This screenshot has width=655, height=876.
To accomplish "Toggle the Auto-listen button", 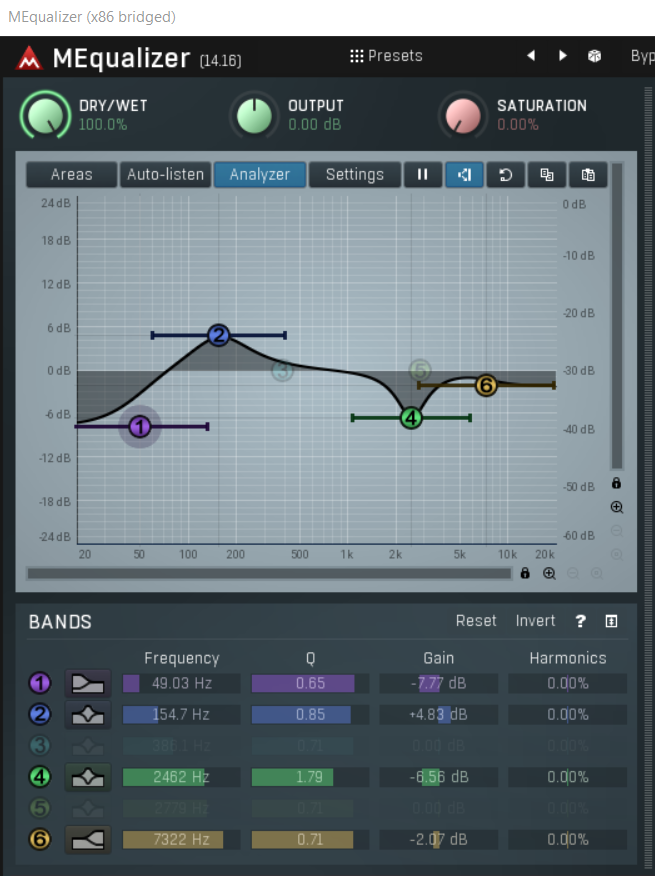I will [x=165, y=174].
